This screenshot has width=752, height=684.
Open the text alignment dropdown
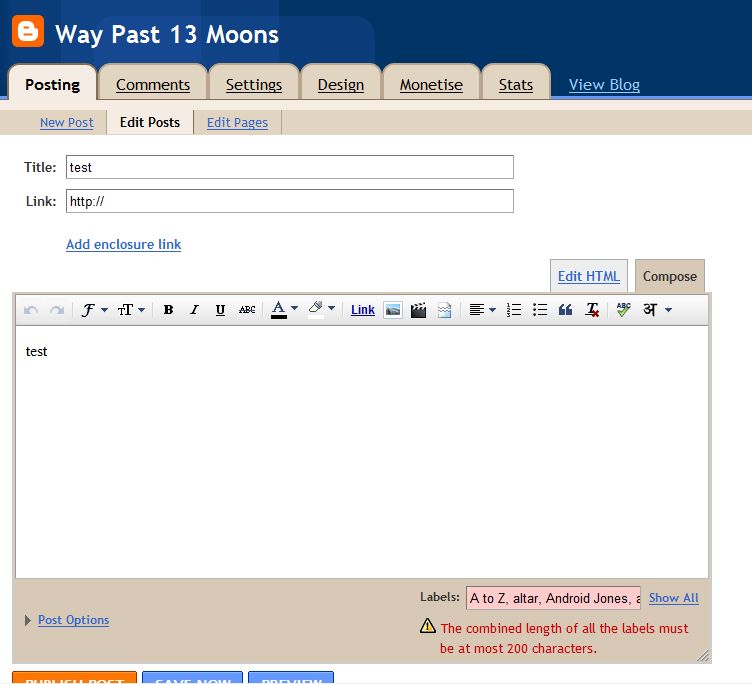pyautogui.click(x=482, y=310)
